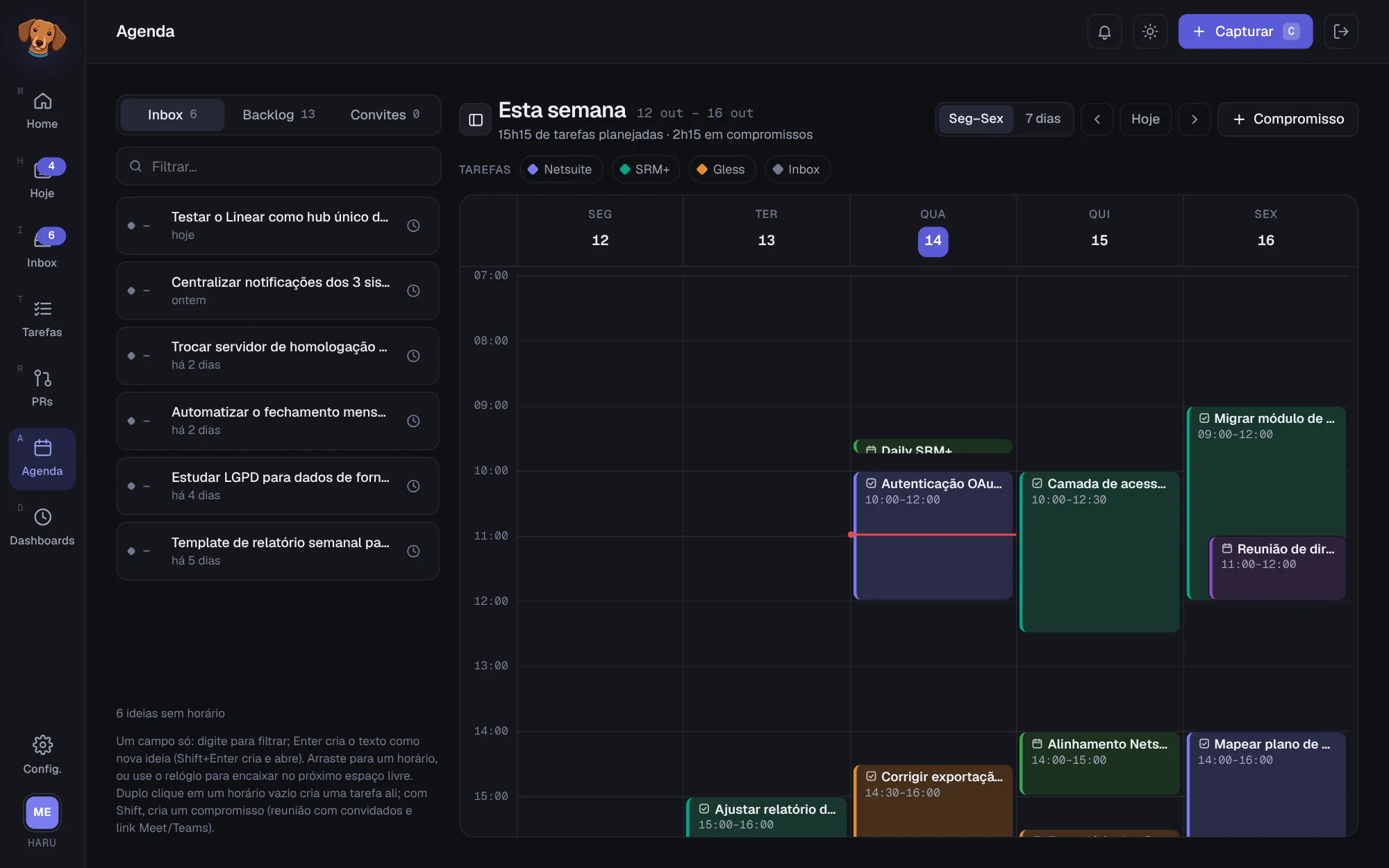Switch to Convites tab

385,115
